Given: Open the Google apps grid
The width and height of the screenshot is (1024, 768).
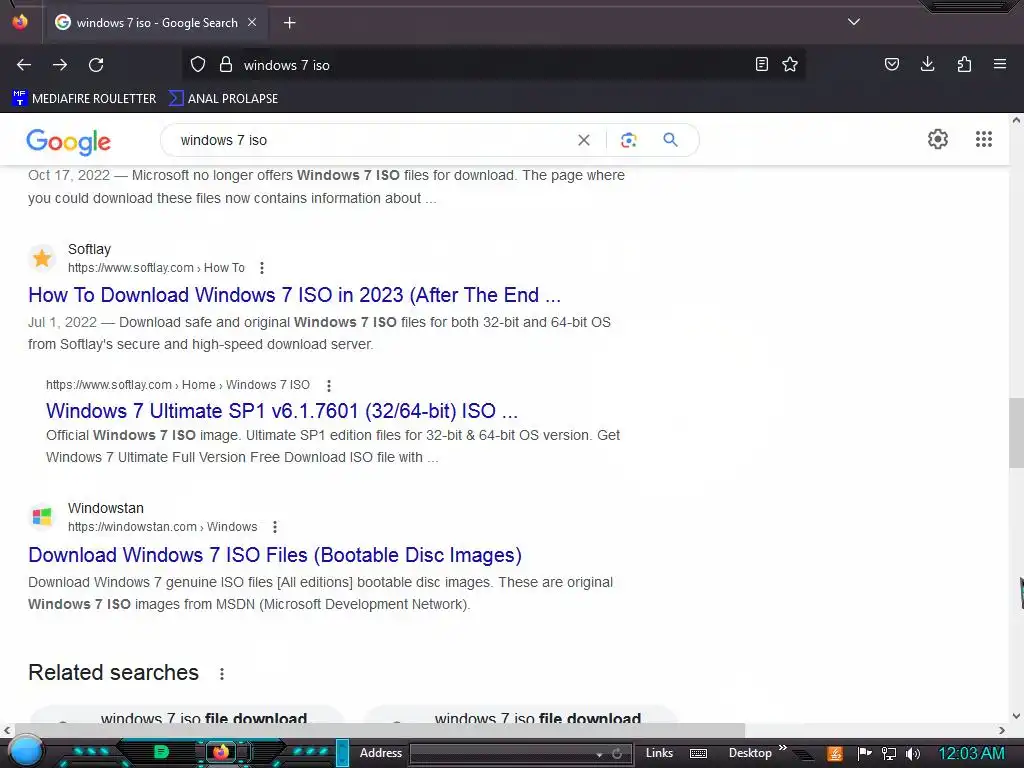Looking at the screenshot, I should [x=984, y=139].
